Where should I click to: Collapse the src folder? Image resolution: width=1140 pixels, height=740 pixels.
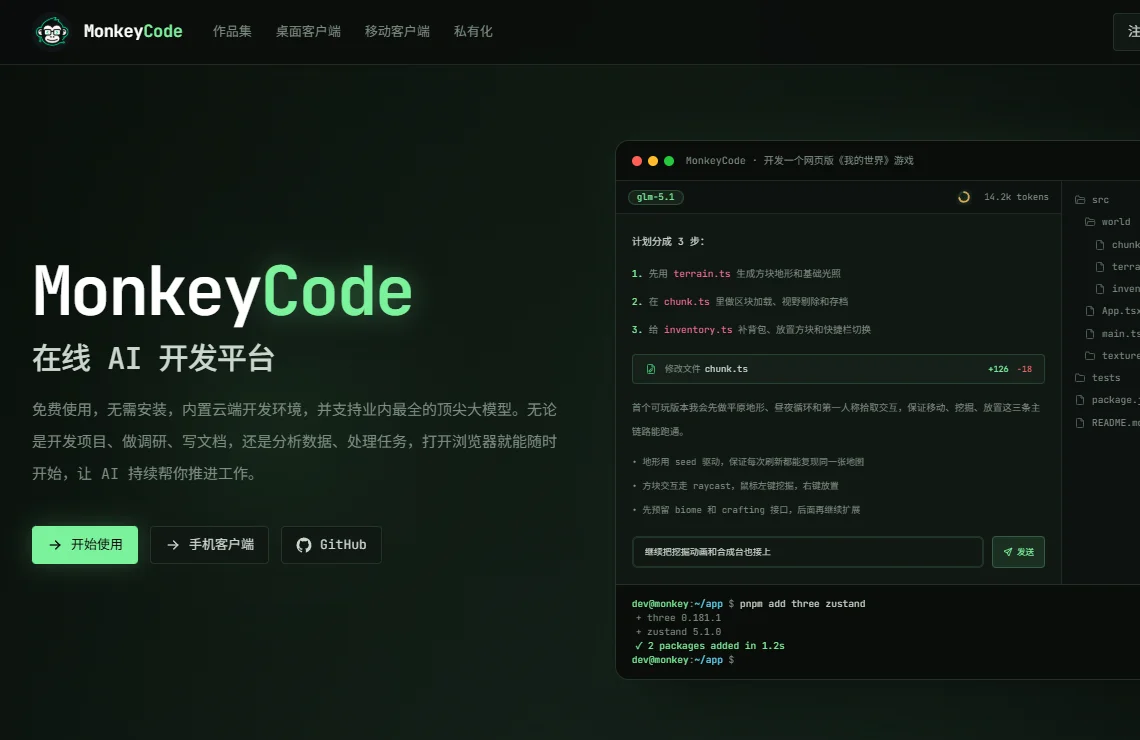[x=1092, y=200]
